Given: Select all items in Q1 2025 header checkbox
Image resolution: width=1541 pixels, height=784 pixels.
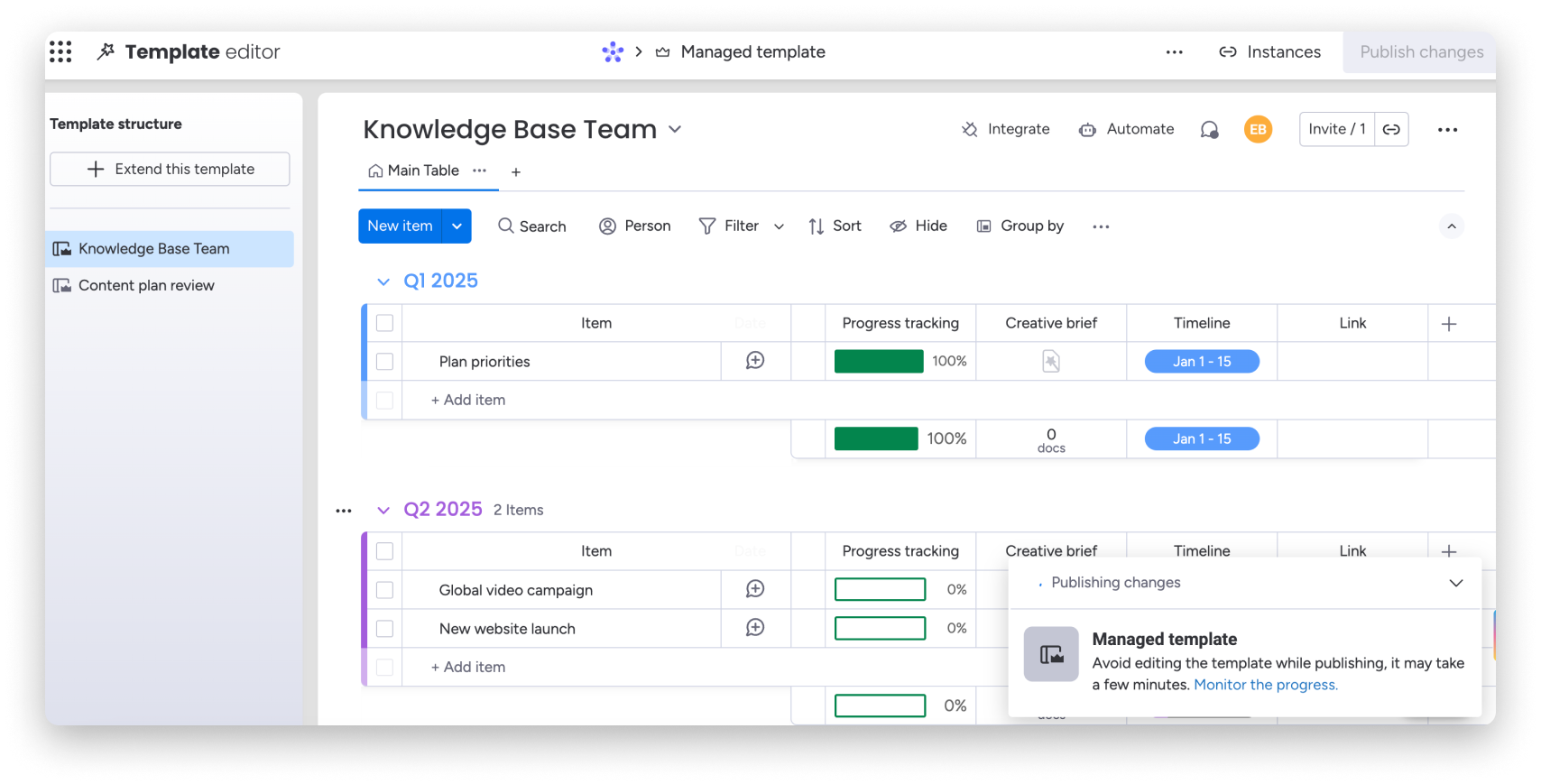Looking at the screenshot, I should (384, 323).
